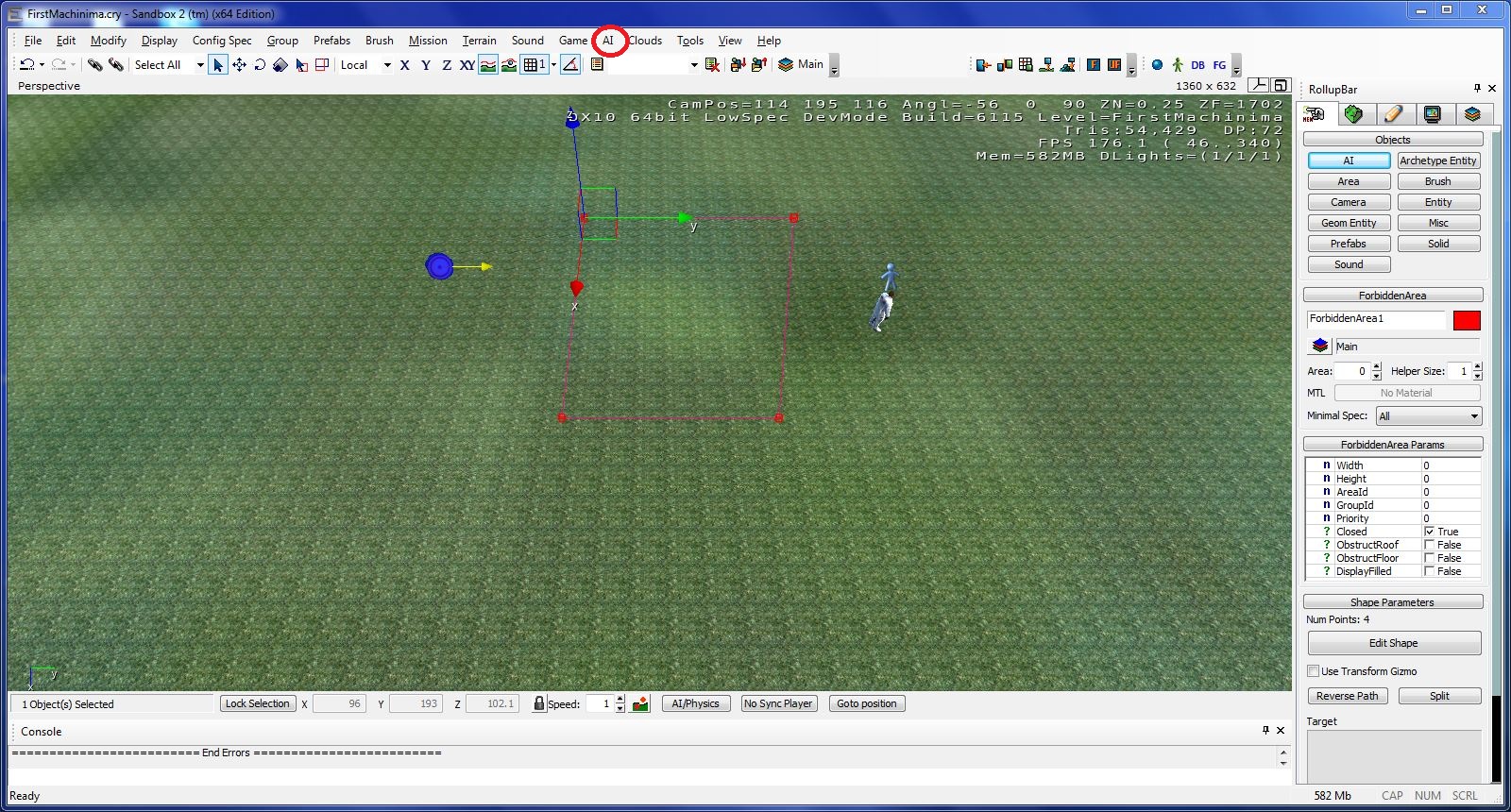This screenshot has height=812, width=1511.
Task: Constrain movement to the Z axis
Action: [447, 64]
